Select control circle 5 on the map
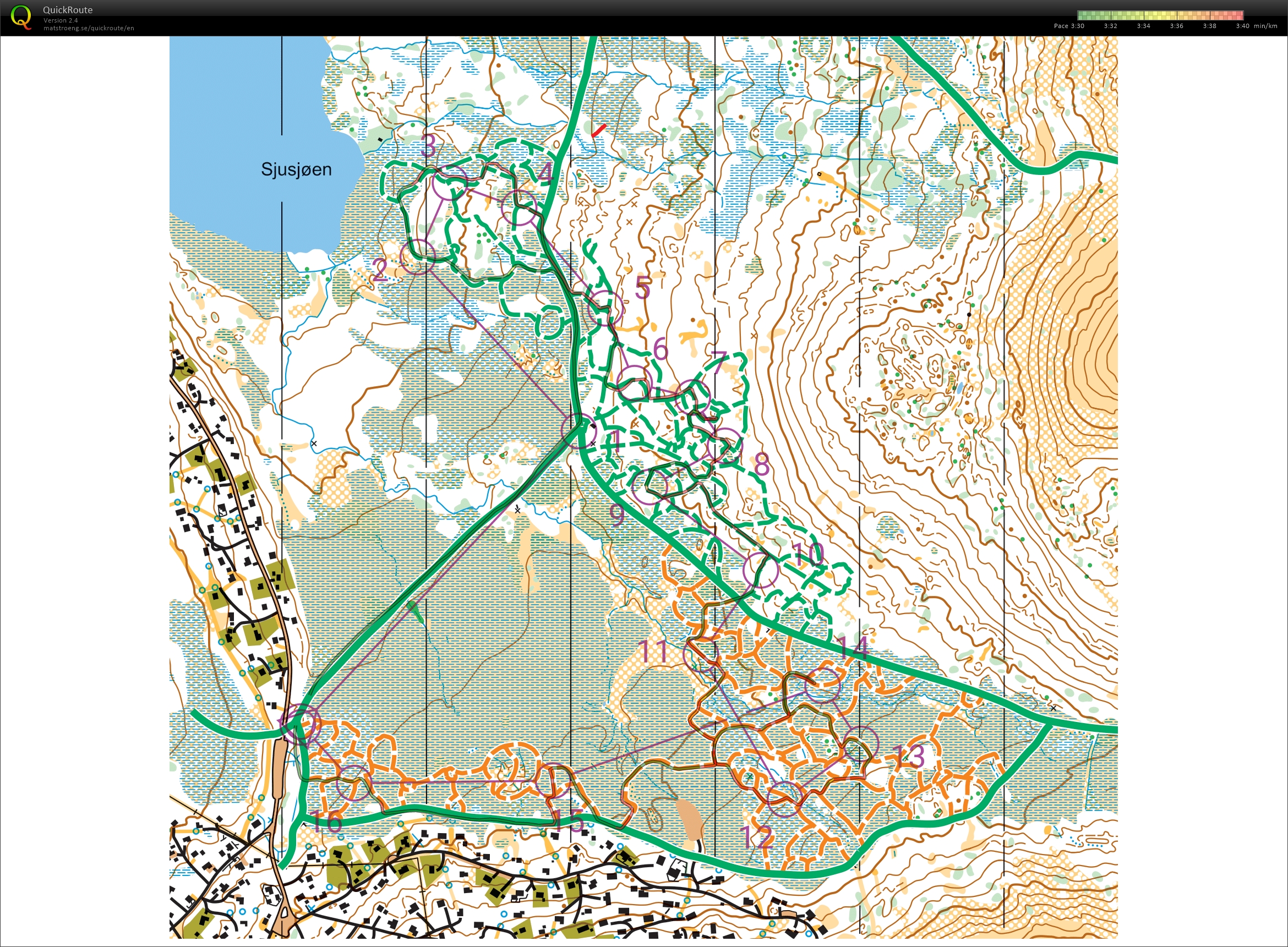Screen dimensions: 1288x947 coord(605,308)
